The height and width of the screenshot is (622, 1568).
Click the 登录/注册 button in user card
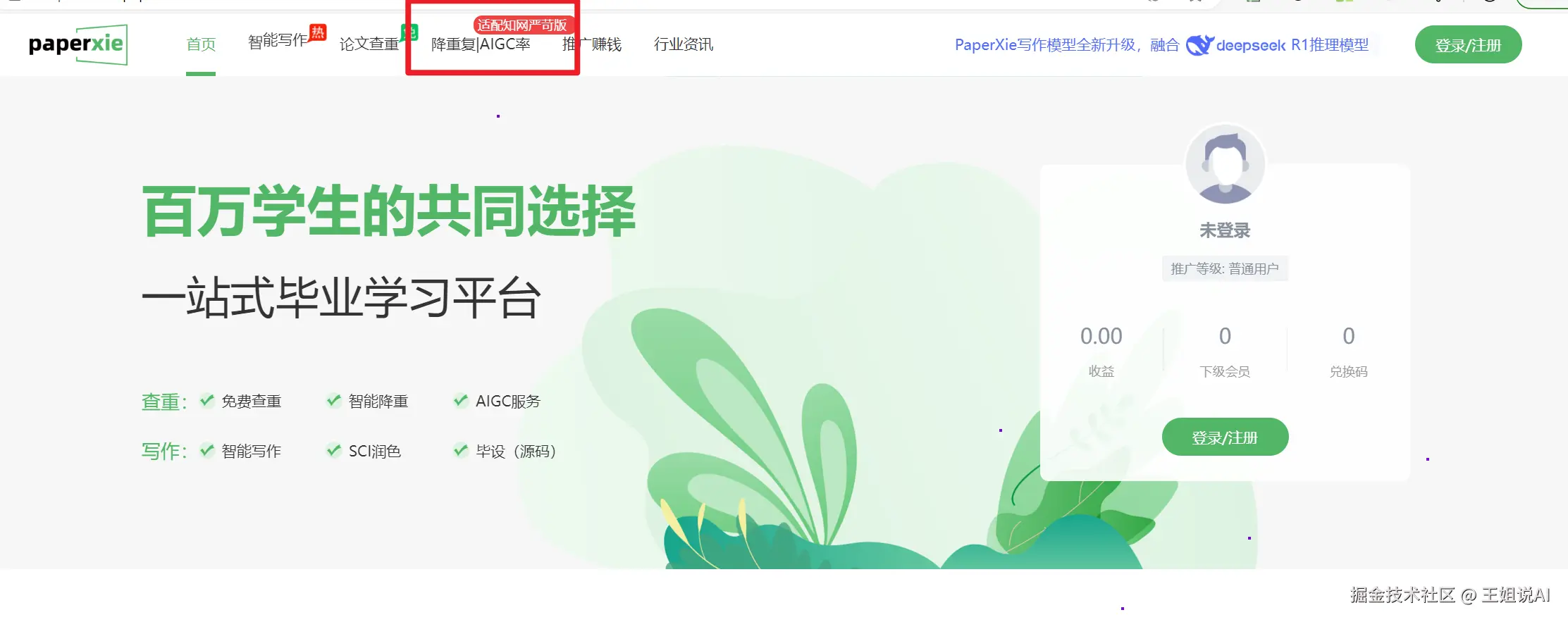tap(1225, 437)
